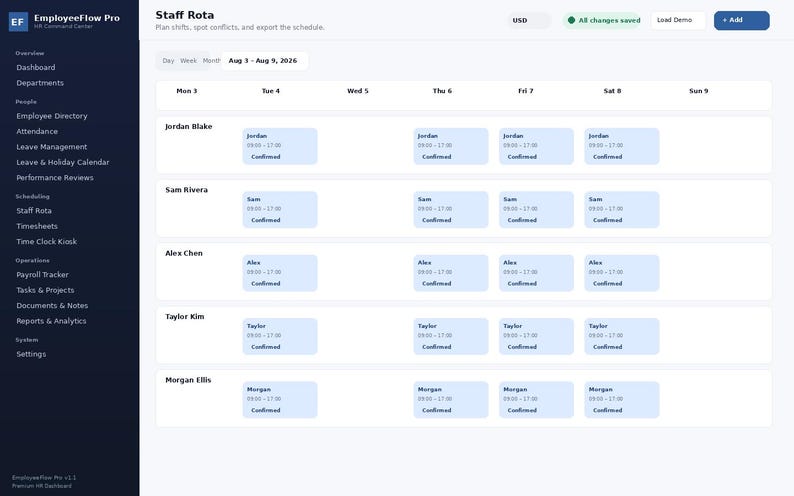794x496 pixels.
Task: Open the USD currency dropdown
Action: (529, 20)
